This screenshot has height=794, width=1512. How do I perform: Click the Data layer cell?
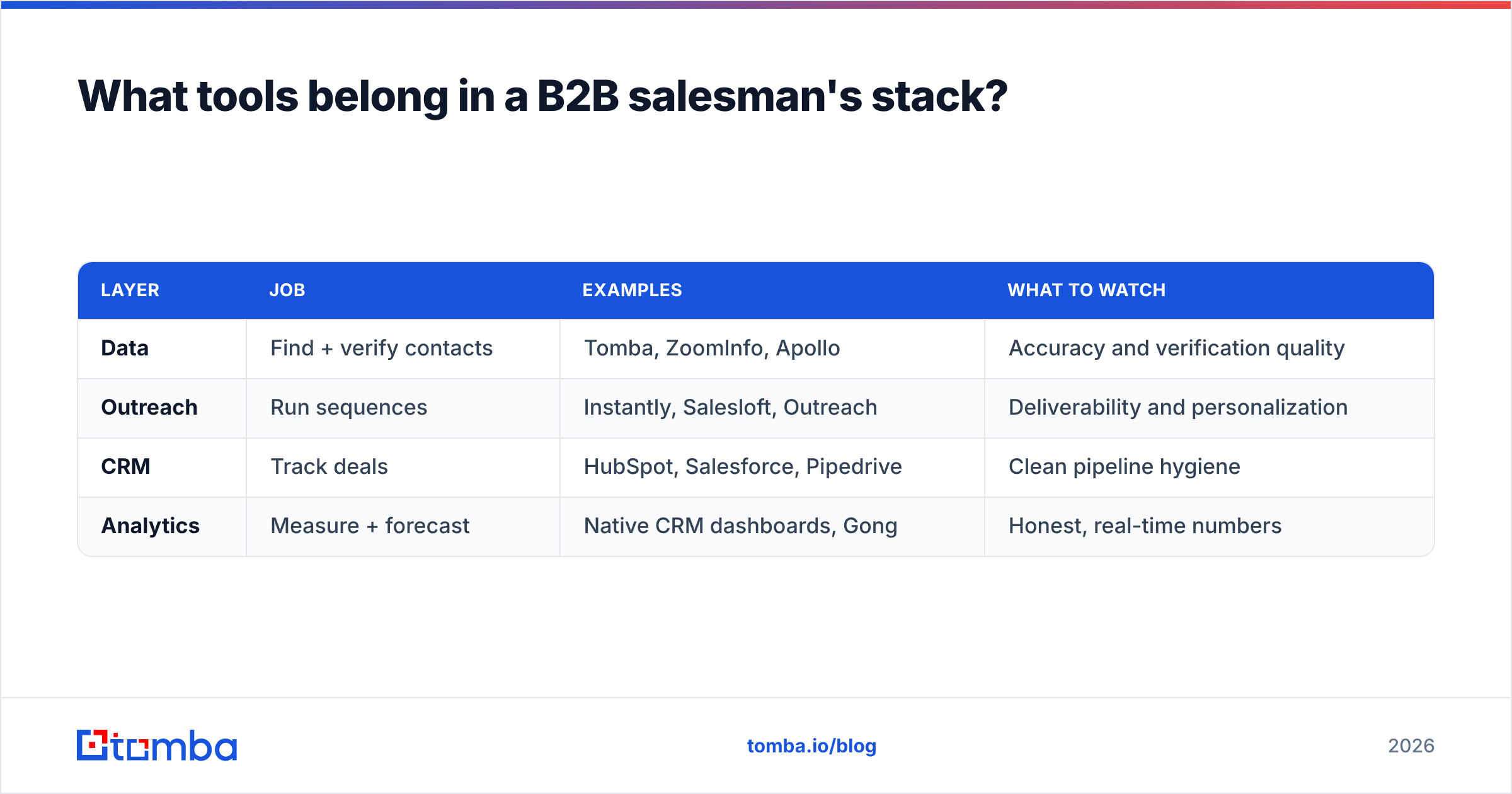[162, 348]
